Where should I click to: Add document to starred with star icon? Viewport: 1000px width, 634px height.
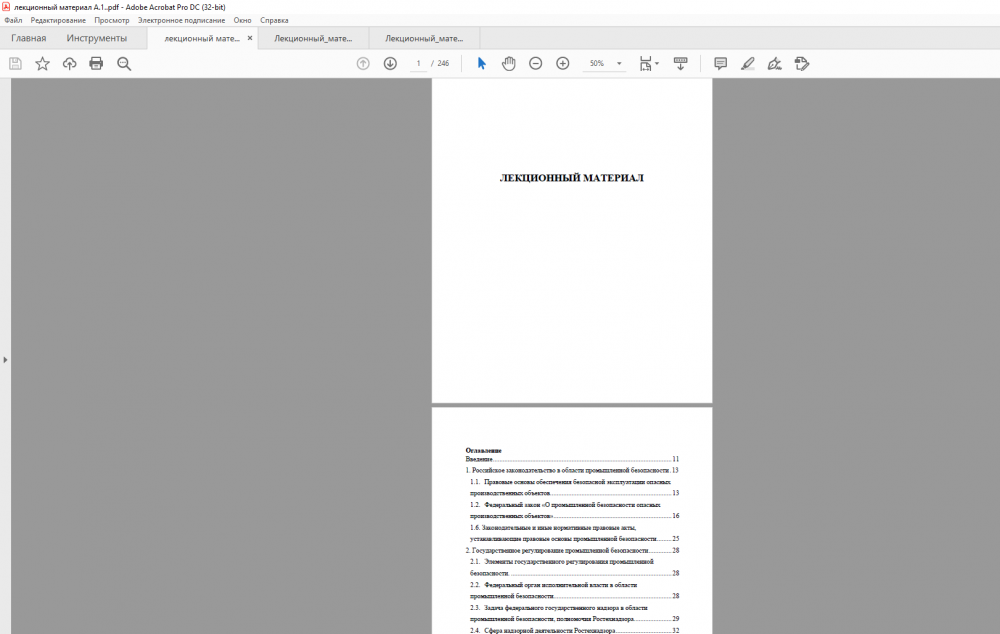(x=42, y=64)
